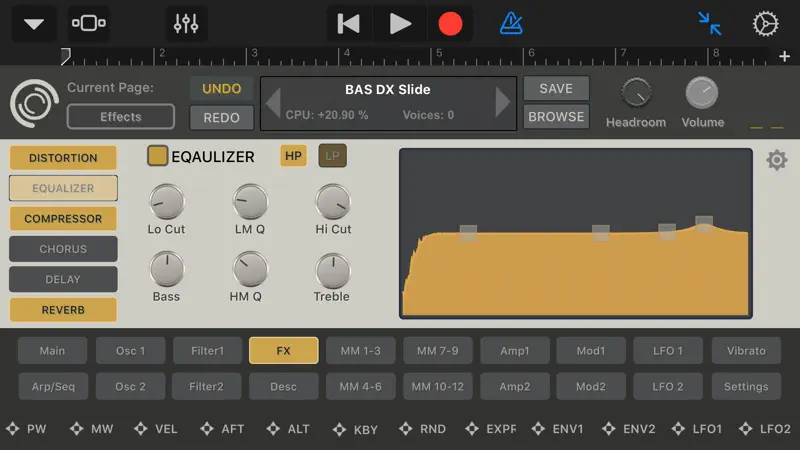The height and width of the screenshot is (450, 800).
Task: Click the HM Q knob
Action: (x=250, y=269)
